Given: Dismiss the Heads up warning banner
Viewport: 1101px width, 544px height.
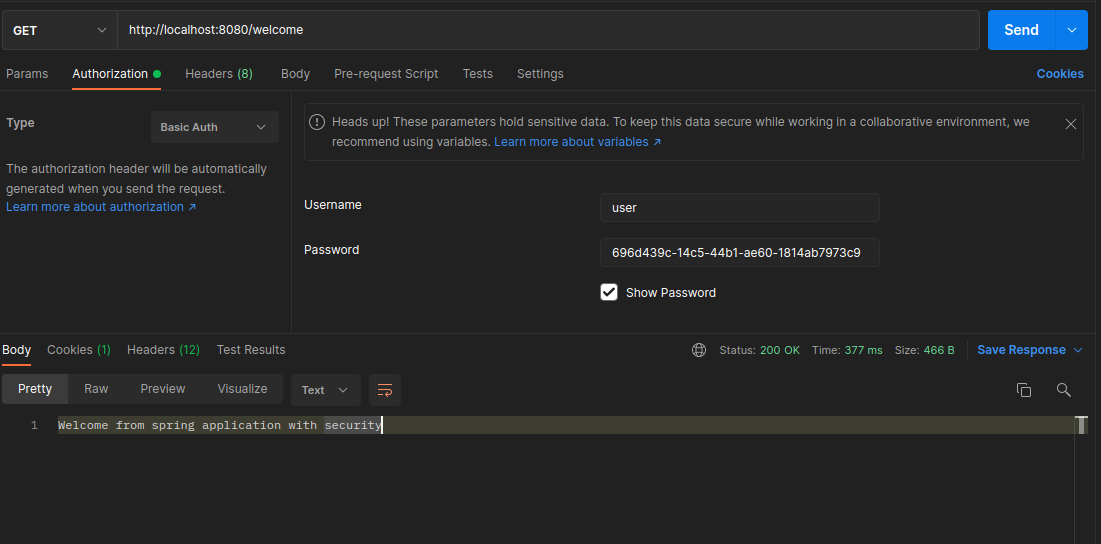Looking at the screenshot, I should coord(1070,124).
